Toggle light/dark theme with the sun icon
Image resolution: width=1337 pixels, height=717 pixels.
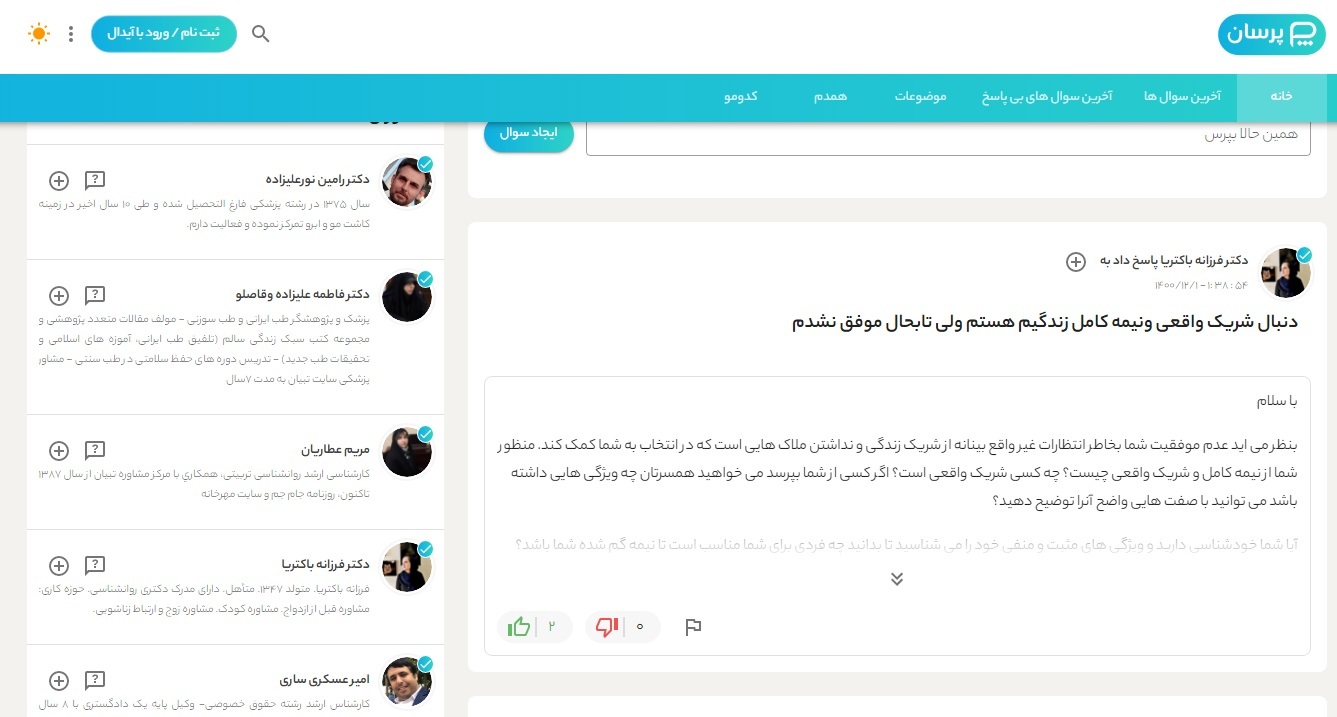38,33
